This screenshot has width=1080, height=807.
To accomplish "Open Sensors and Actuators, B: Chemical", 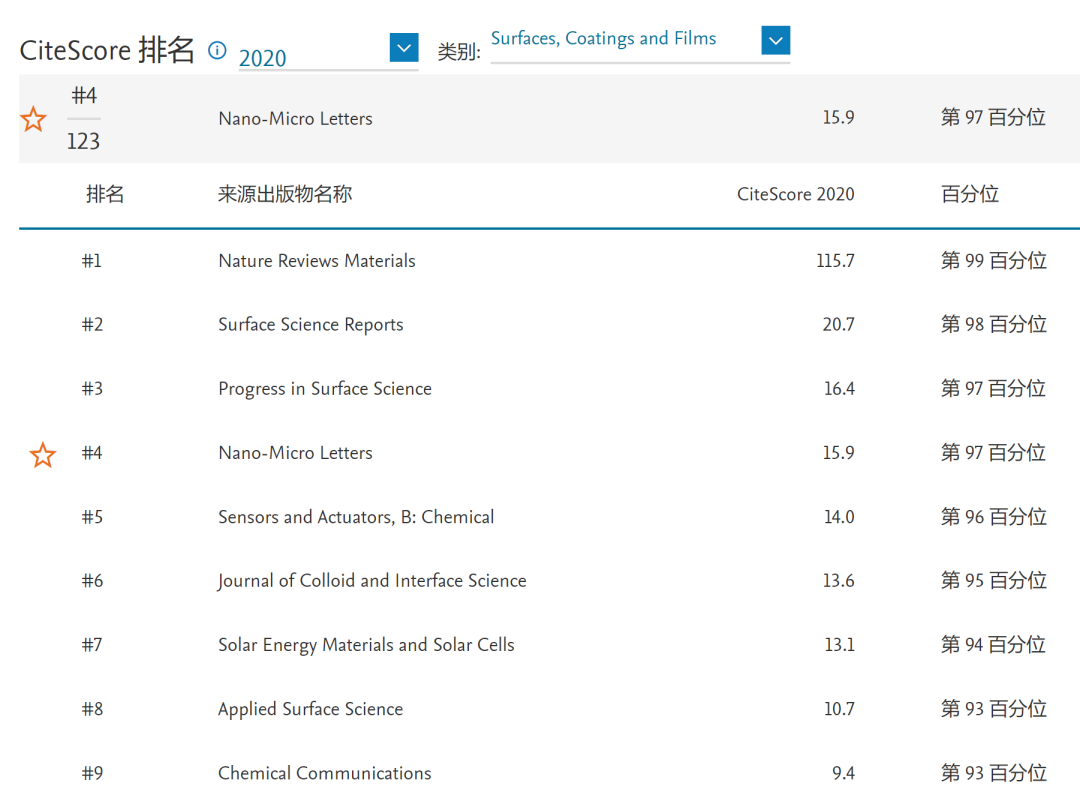I will click(356, 516).
